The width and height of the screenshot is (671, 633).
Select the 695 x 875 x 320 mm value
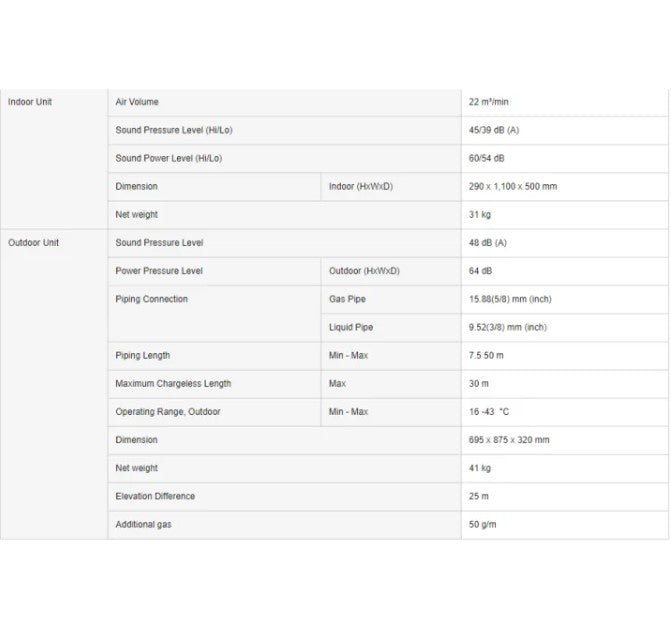point(509,440)
